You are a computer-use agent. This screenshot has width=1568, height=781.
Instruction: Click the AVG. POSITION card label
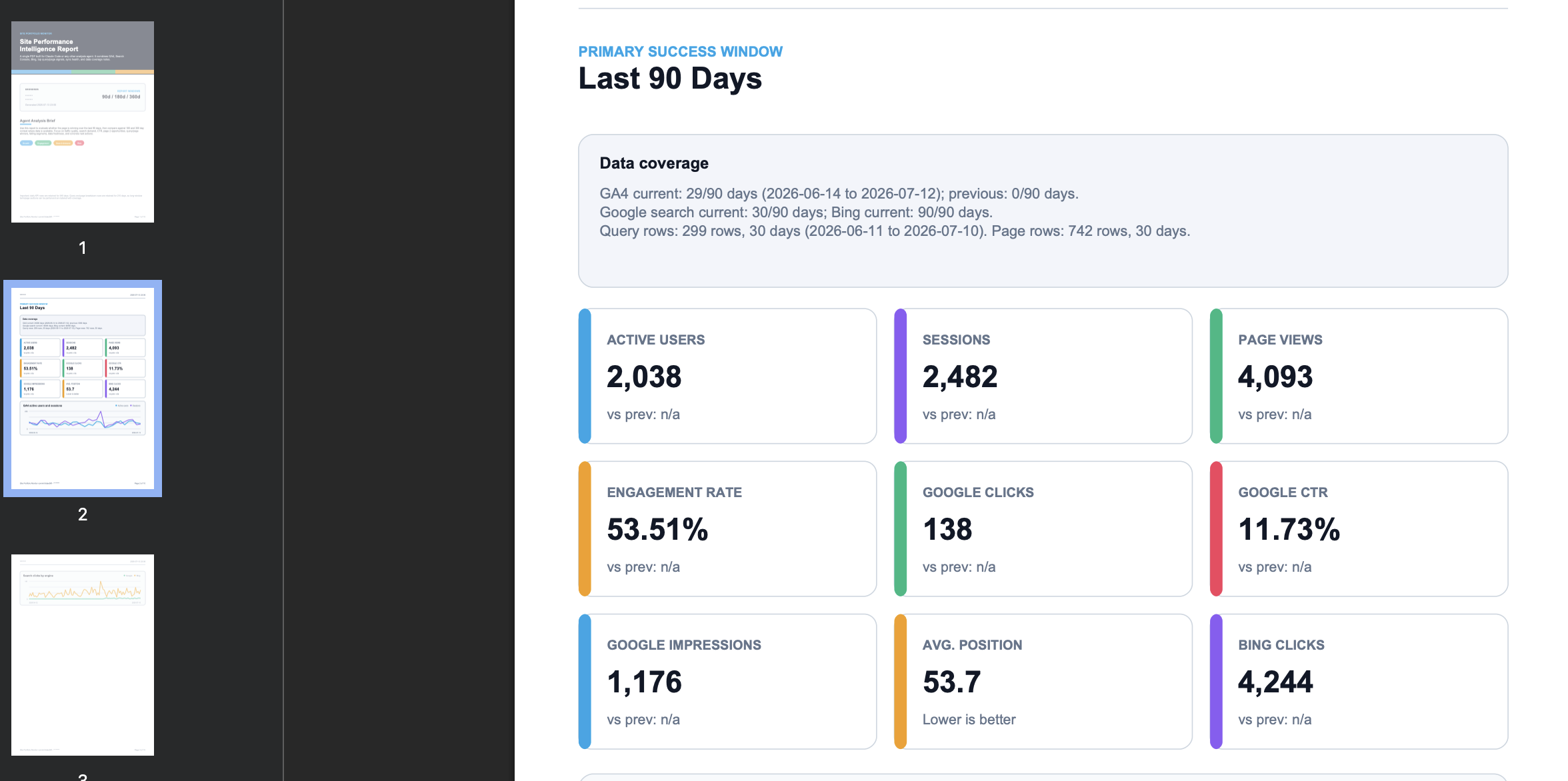(x=972, y=645)
